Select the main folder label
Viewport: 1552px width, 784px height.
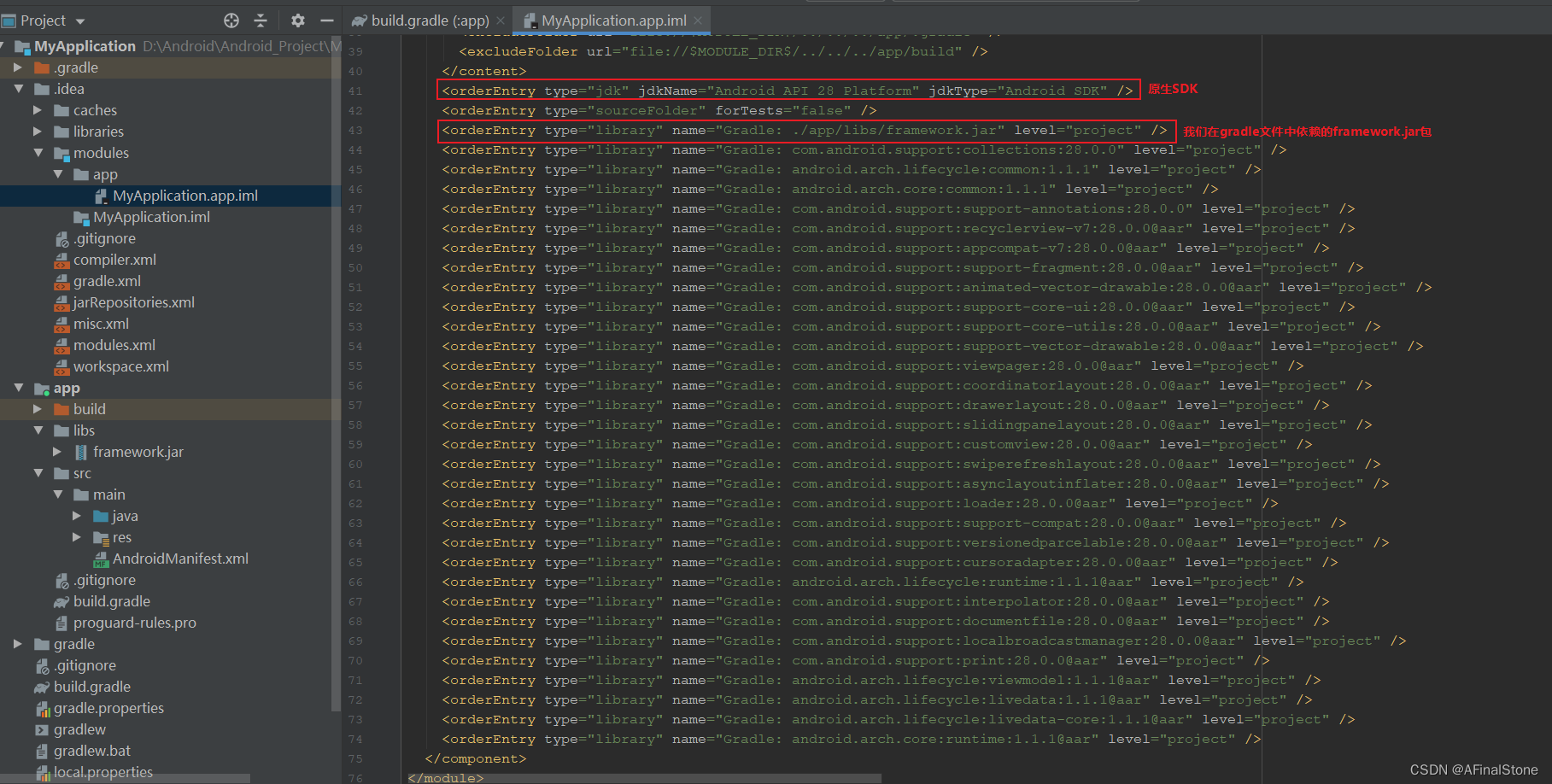tap(109, 494)
